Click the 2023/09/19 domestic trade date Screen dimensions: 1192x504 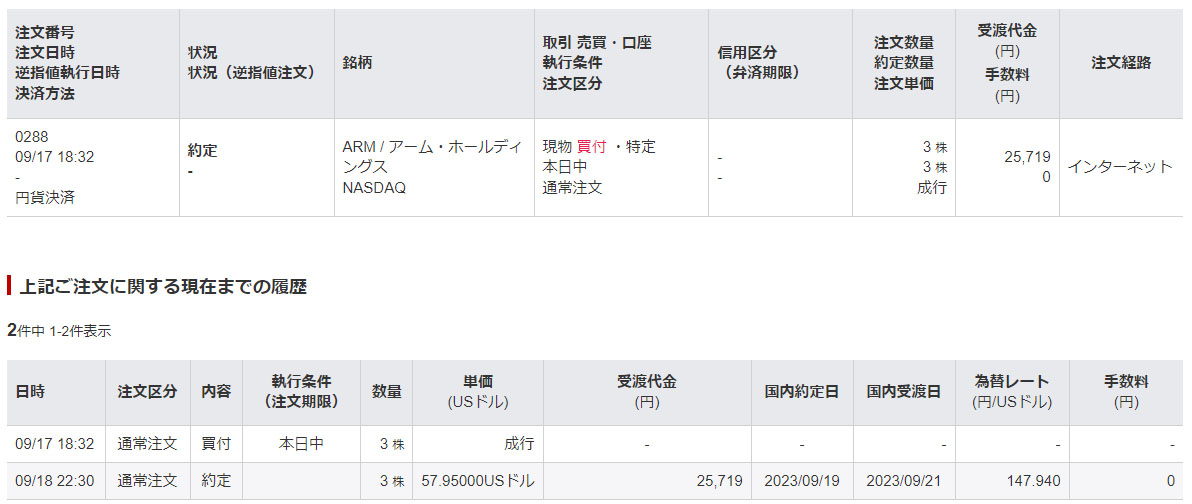[802, 481]
